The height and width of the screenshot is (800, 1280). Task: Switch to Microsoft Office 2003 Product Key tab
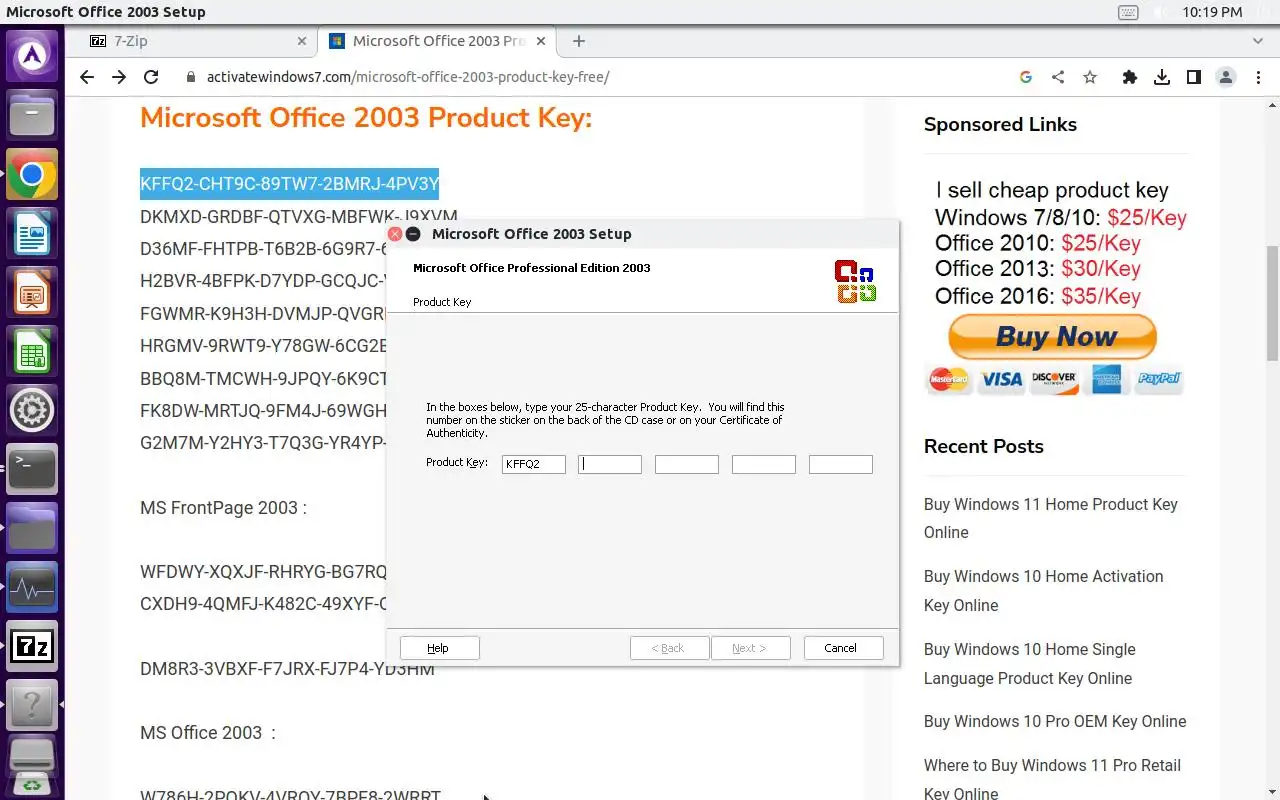[440, 41]
